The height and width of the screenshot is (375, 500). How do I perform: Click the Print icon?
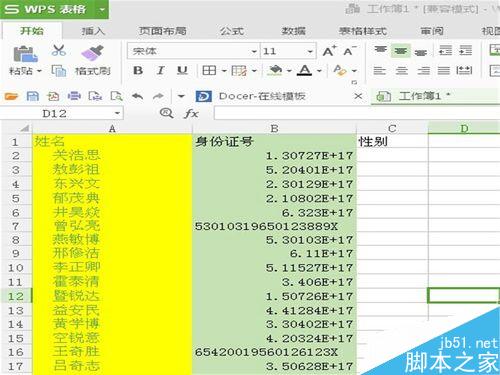click(74, 96)
